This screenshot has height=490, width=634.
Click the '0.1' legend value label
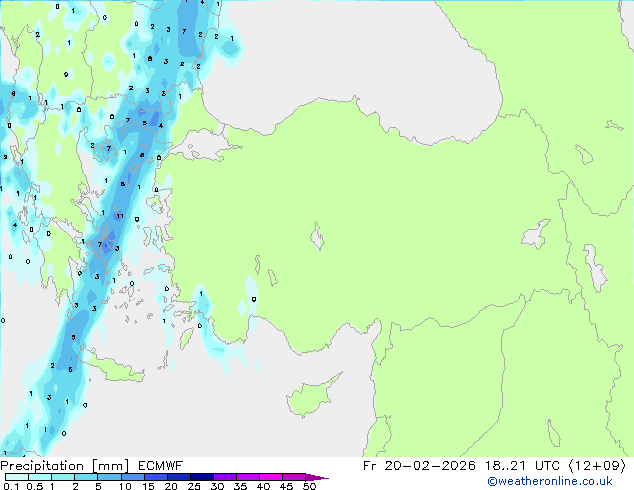pyautogui.click(x=11, y=486)
